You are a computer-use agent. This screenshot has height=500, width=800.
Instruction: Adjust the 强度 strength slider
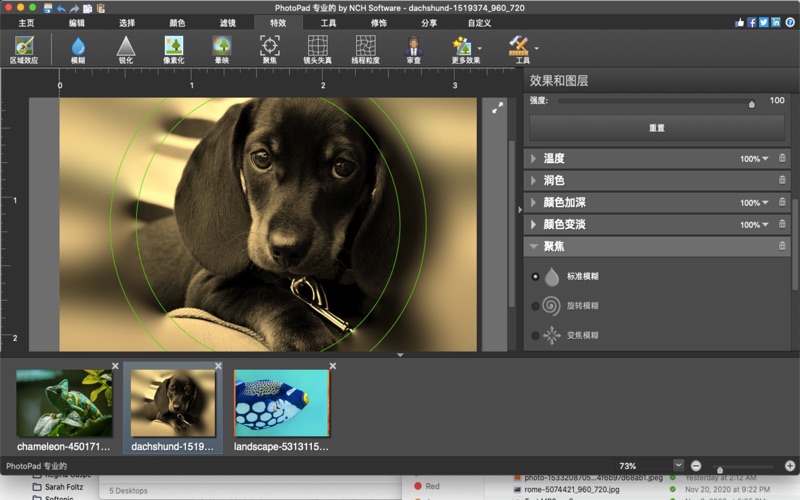tap(752, 103)
